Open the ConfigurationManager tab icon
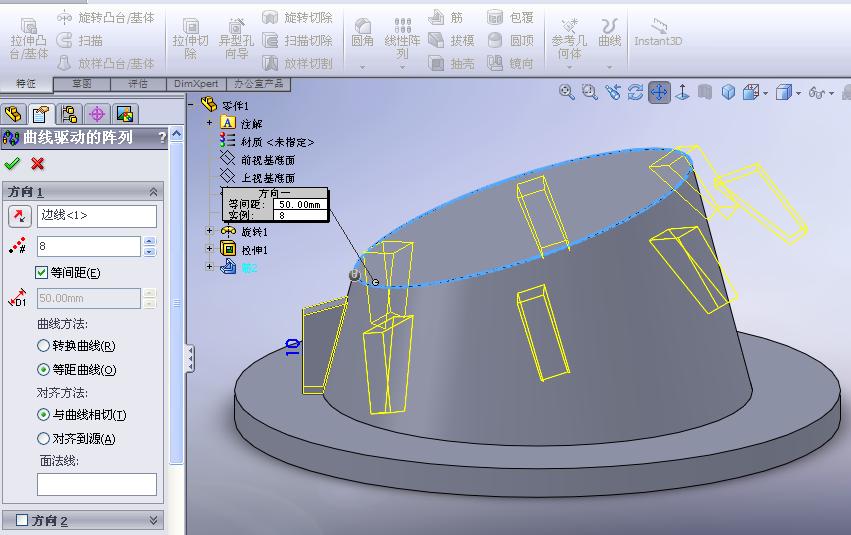This screenshot has width=851, height=535. (x=69, y=114)
